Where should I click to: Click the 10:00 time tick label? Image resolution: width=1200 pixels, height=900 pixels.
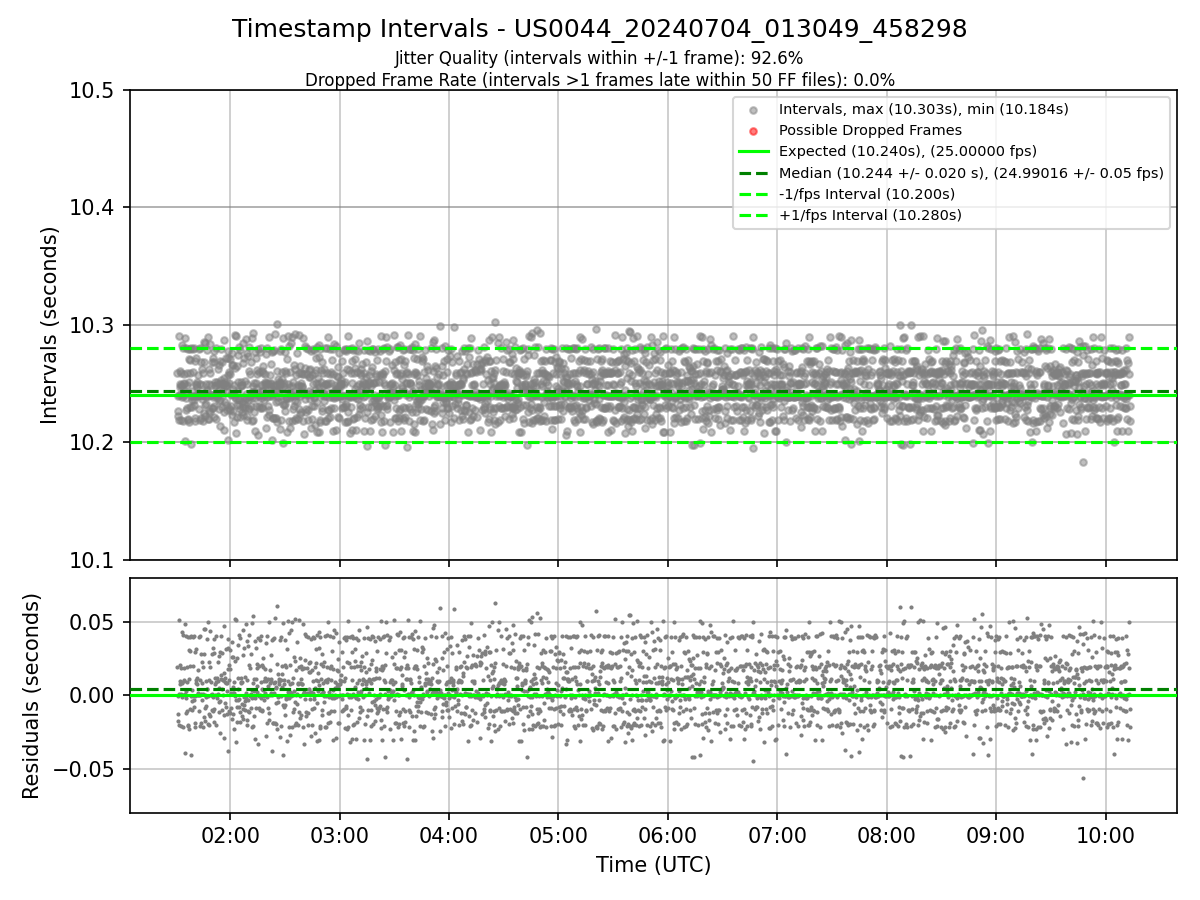point(1105,835)
